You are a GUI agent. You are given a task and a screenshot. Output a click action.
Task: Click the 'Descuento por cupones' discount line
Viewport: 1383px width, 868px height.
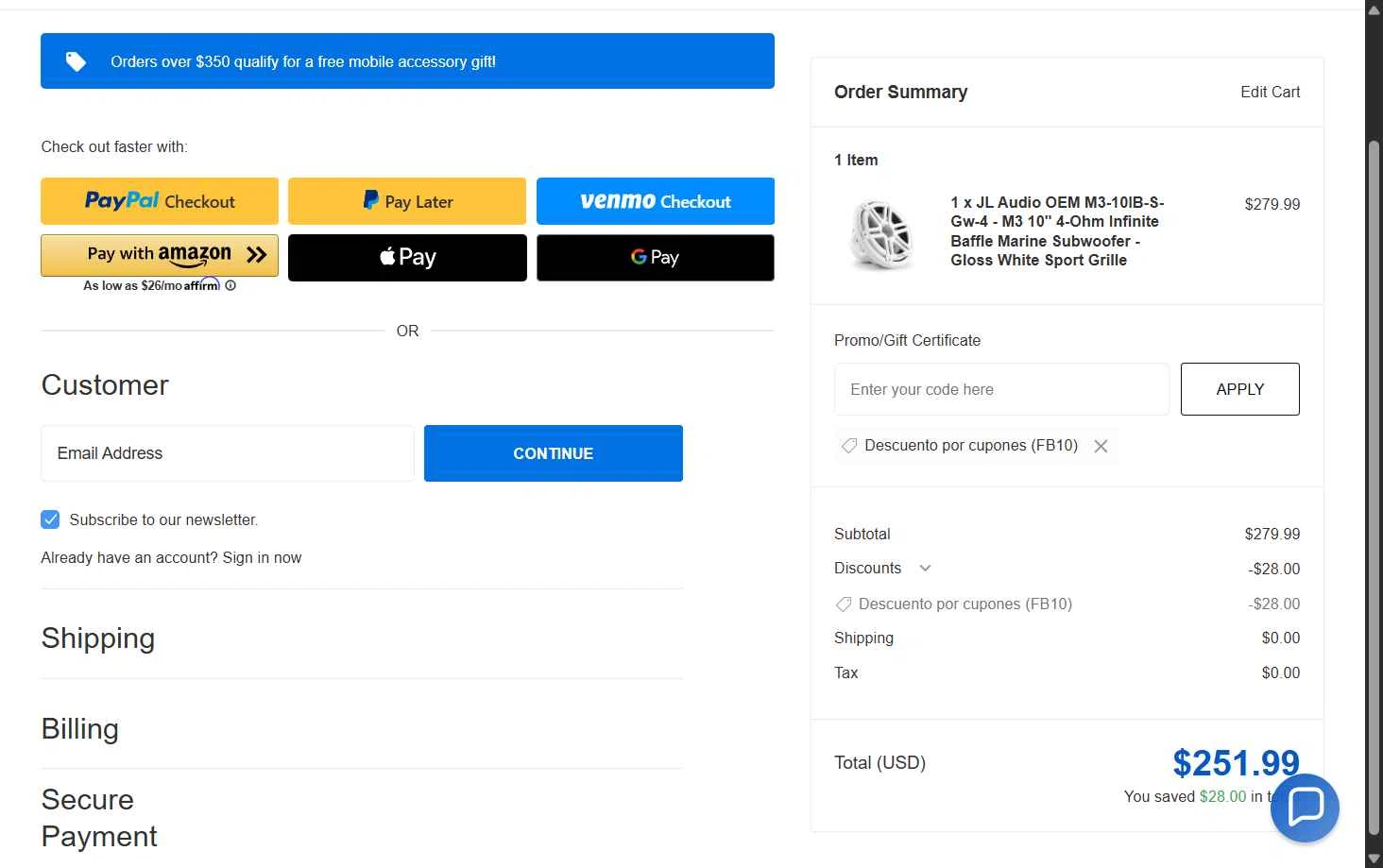tap(1067, 604)
